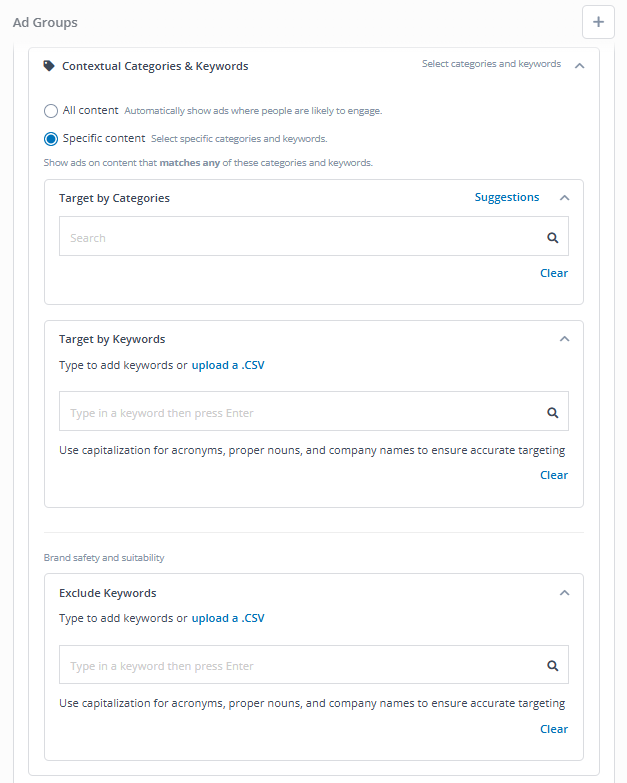Click upload a .CSV under Exclude Keywords

pos(228,618)
